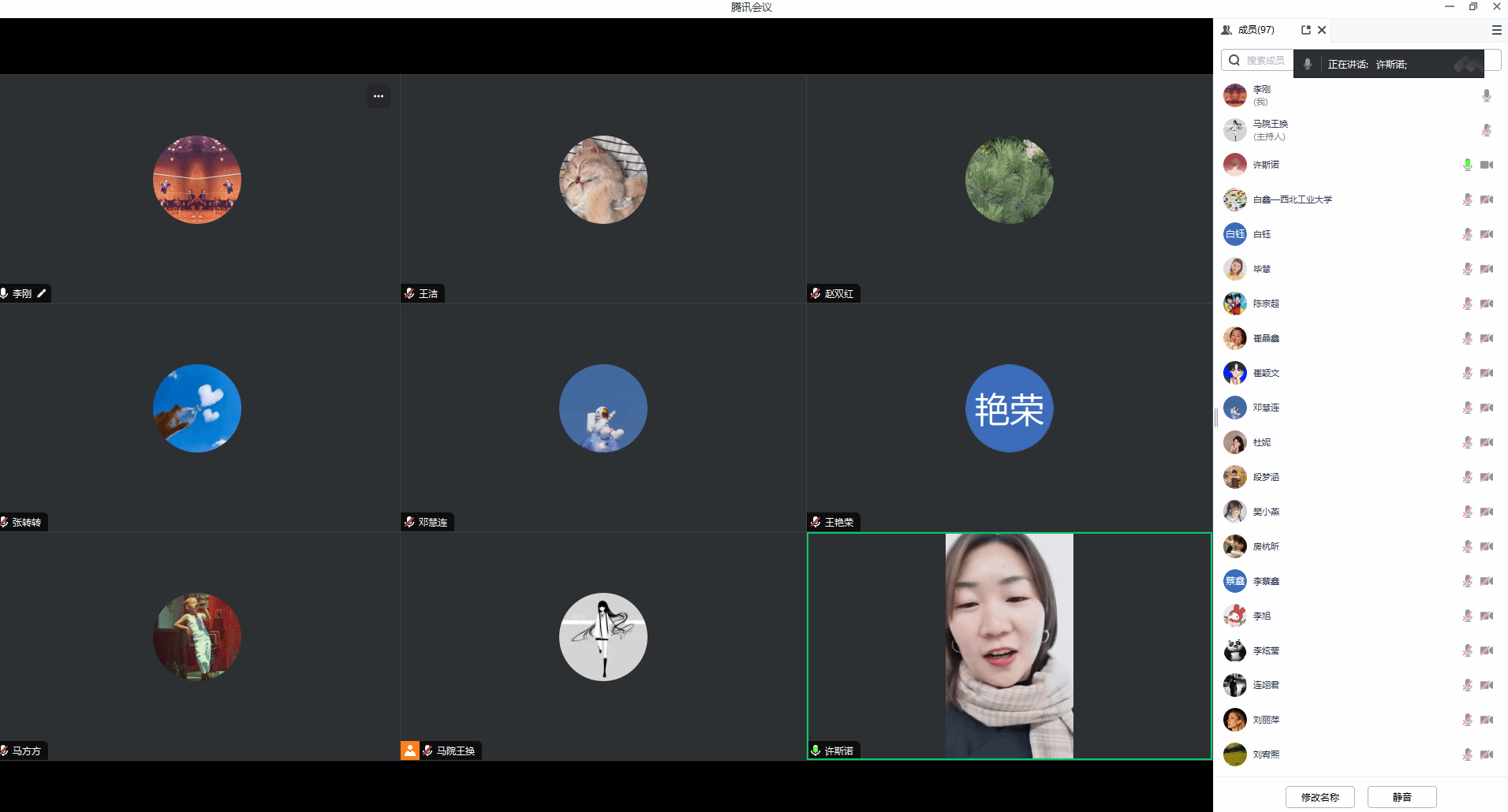This screenshot has height=812, width=1508.
Task: Close the members panel
Action: pyautogui.click(x=1322, y=30)
